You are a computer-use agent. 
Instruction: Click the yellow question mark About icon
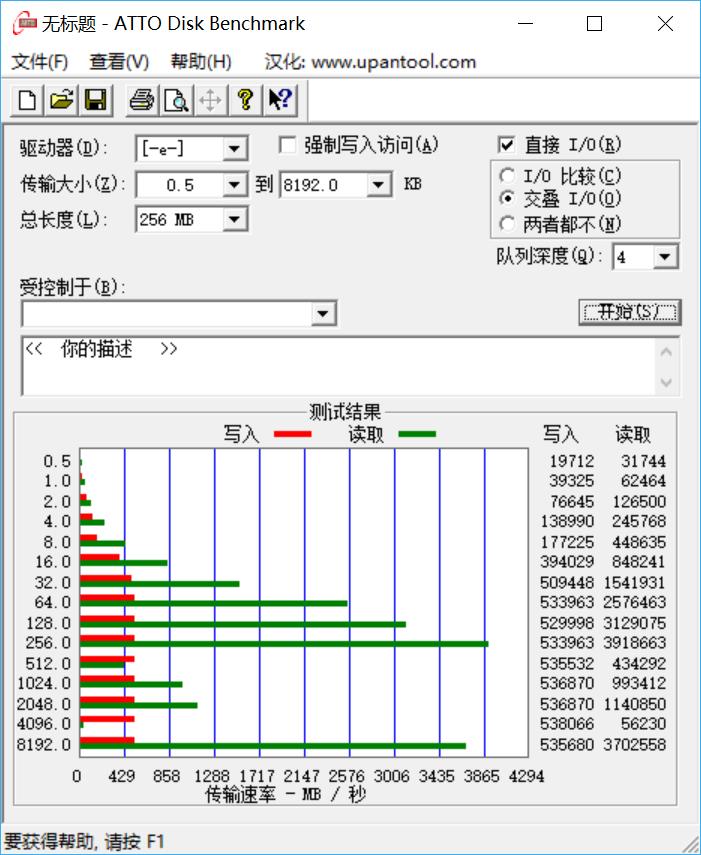(x=245, y=100)
